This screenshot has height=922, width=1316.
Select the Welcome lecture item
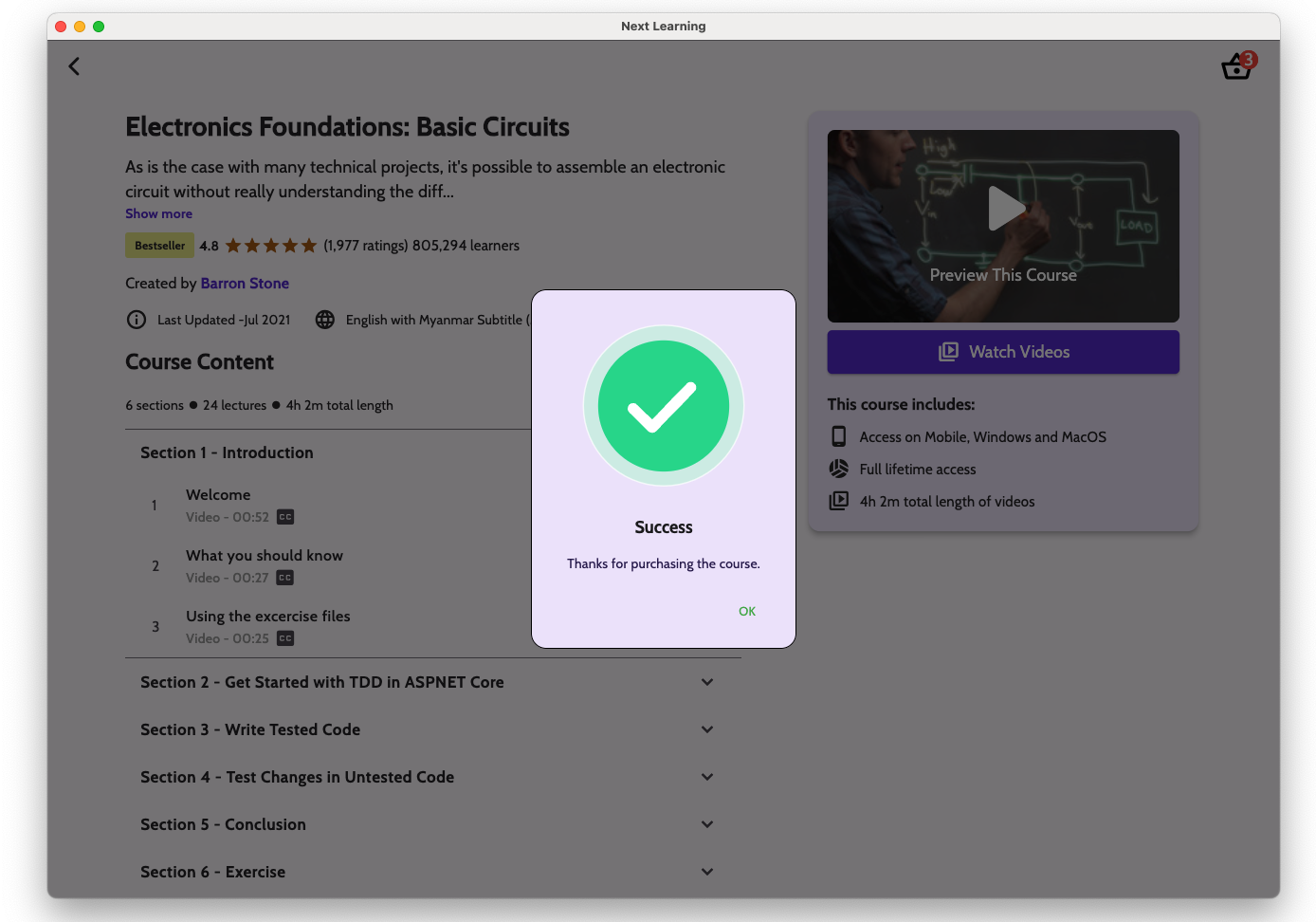point(218,495)
